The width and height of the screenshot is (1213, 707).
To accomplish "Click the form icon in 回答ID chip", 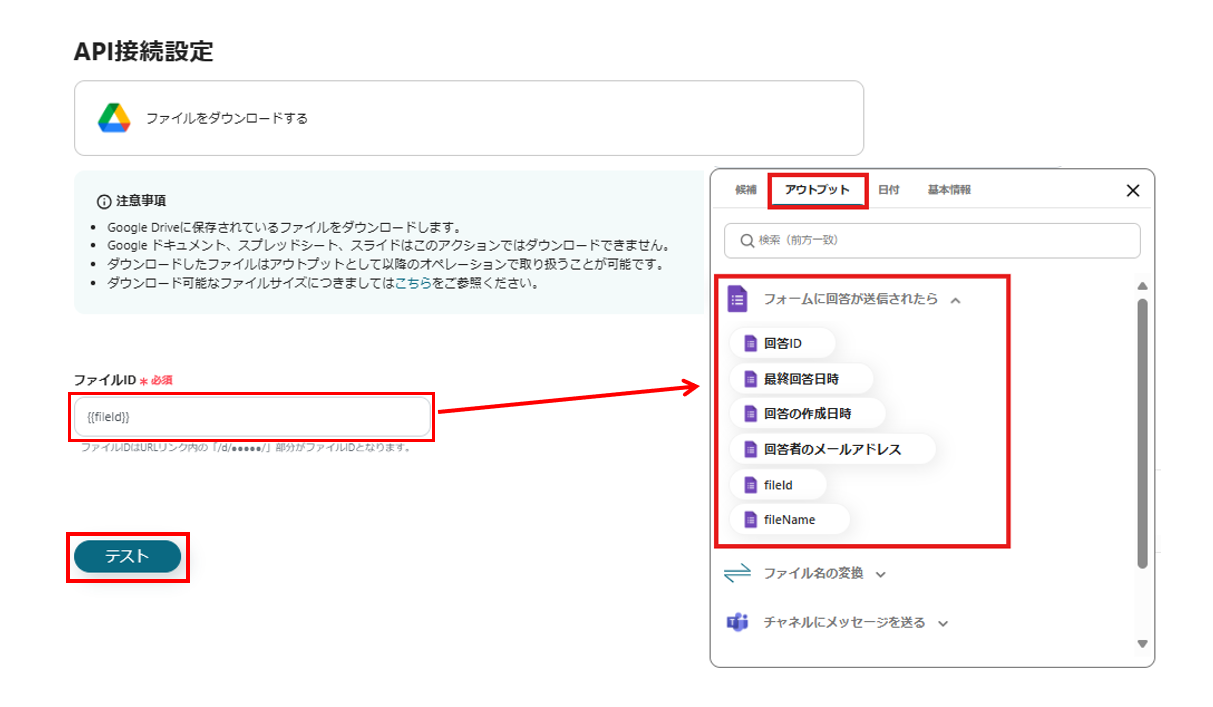I will click(x=750, y=343).
